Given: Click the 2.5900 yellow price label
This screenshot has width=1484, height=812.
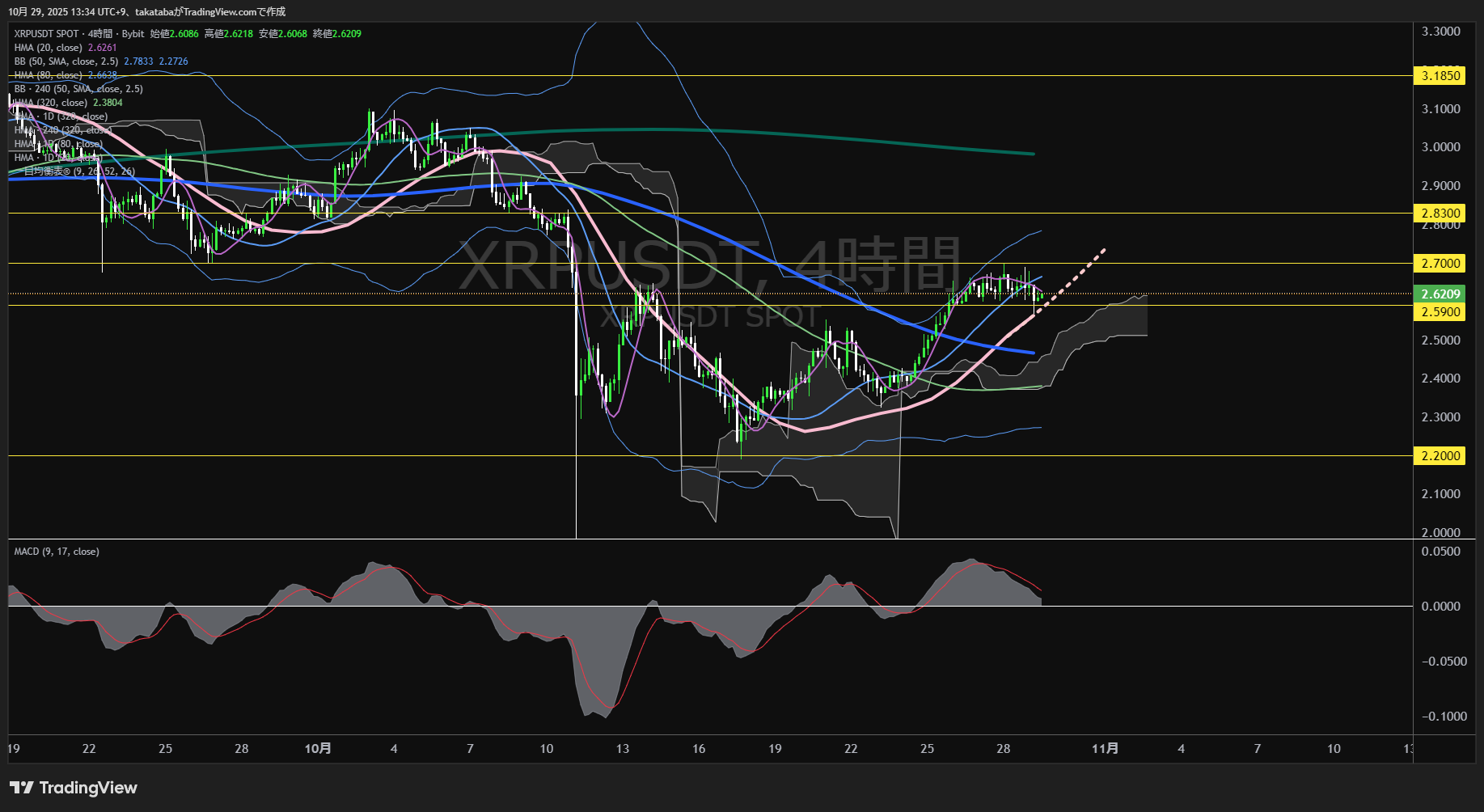Looking at the screenshot, I should pyautogui.click(x=1440, y=311).
